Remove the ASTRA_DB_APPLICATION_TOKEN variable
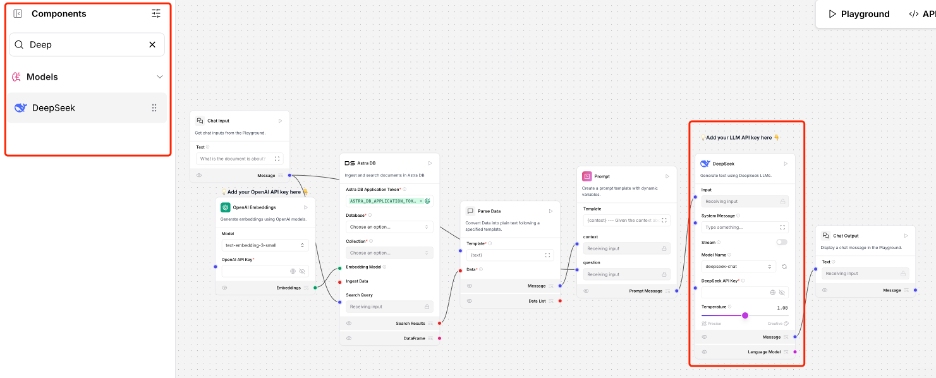Viewport: 936px width, 378px height. click(421, 201)
